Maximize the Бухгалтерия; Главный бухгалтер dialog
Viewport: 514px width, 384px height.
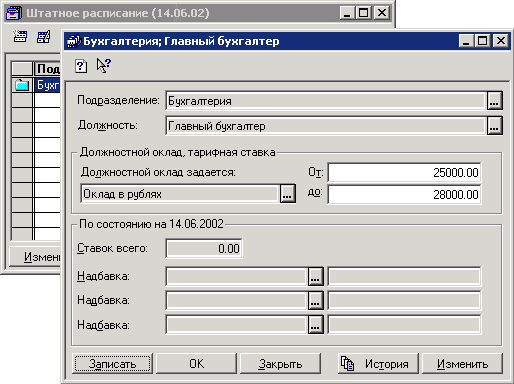pyautogui.click(x=482, y=41)
